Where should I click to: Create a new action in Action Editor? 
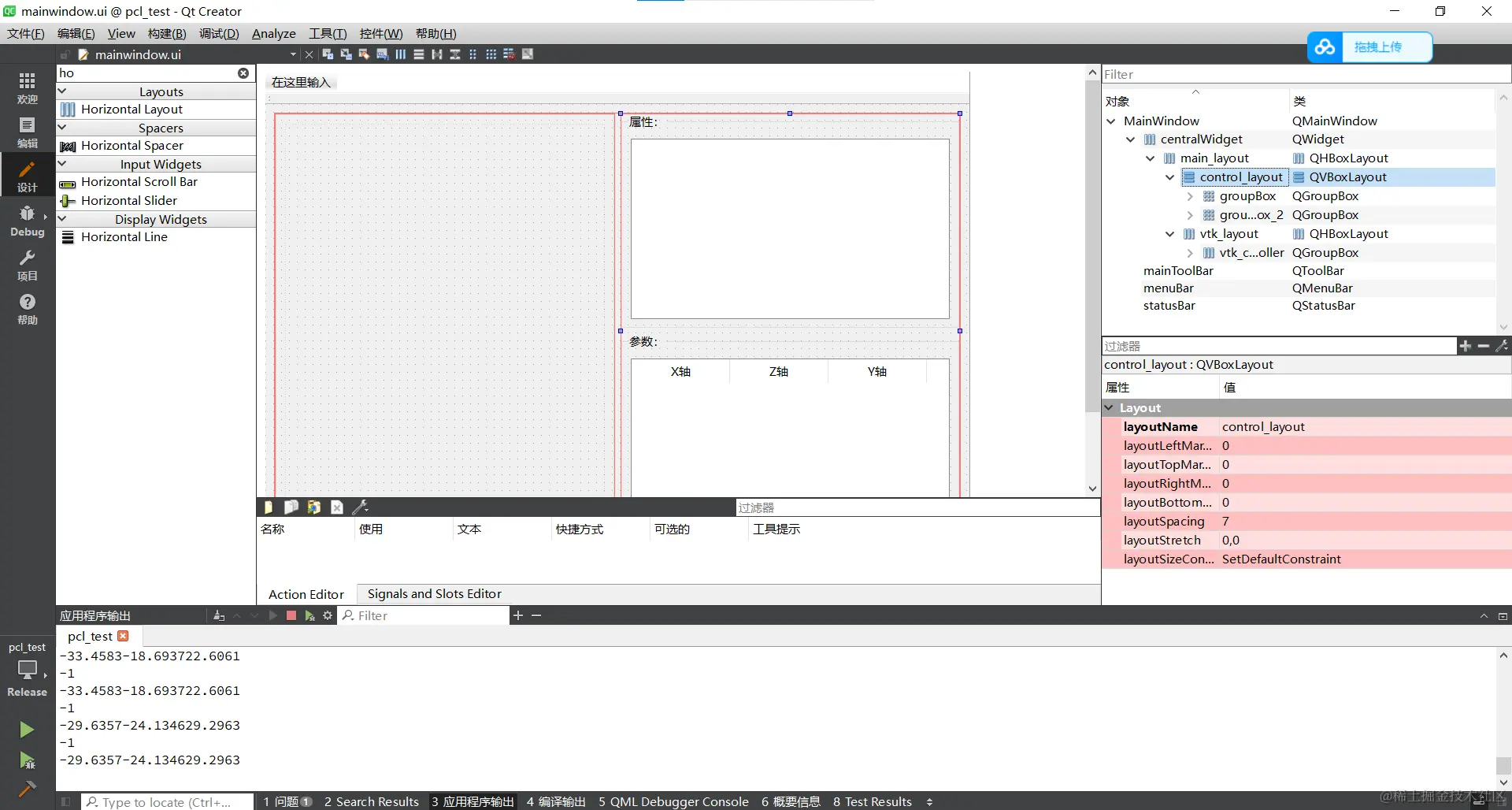(x=269, y=507)
